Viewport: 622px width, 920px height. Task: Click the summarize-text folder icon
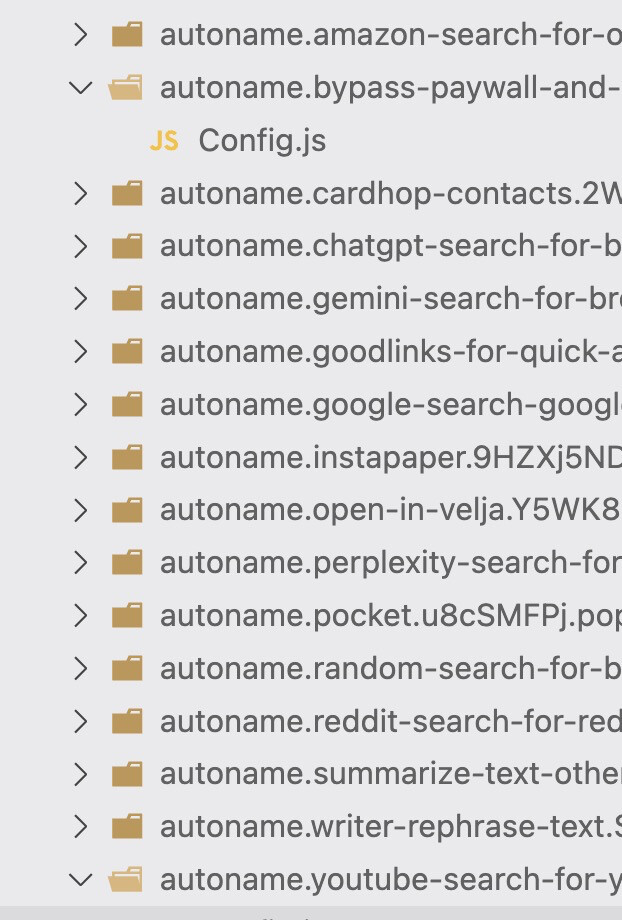click(x=127, y=773)
